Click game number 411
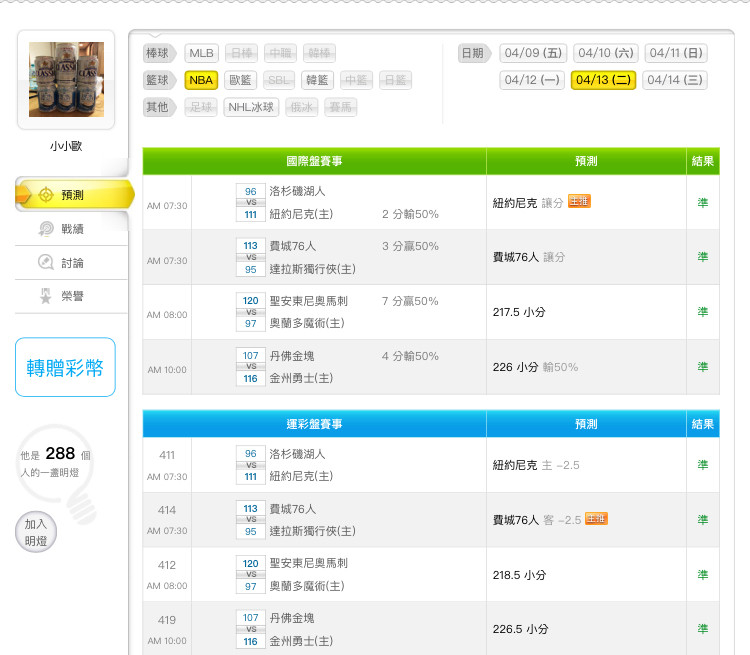 click(x=167, y=455)
